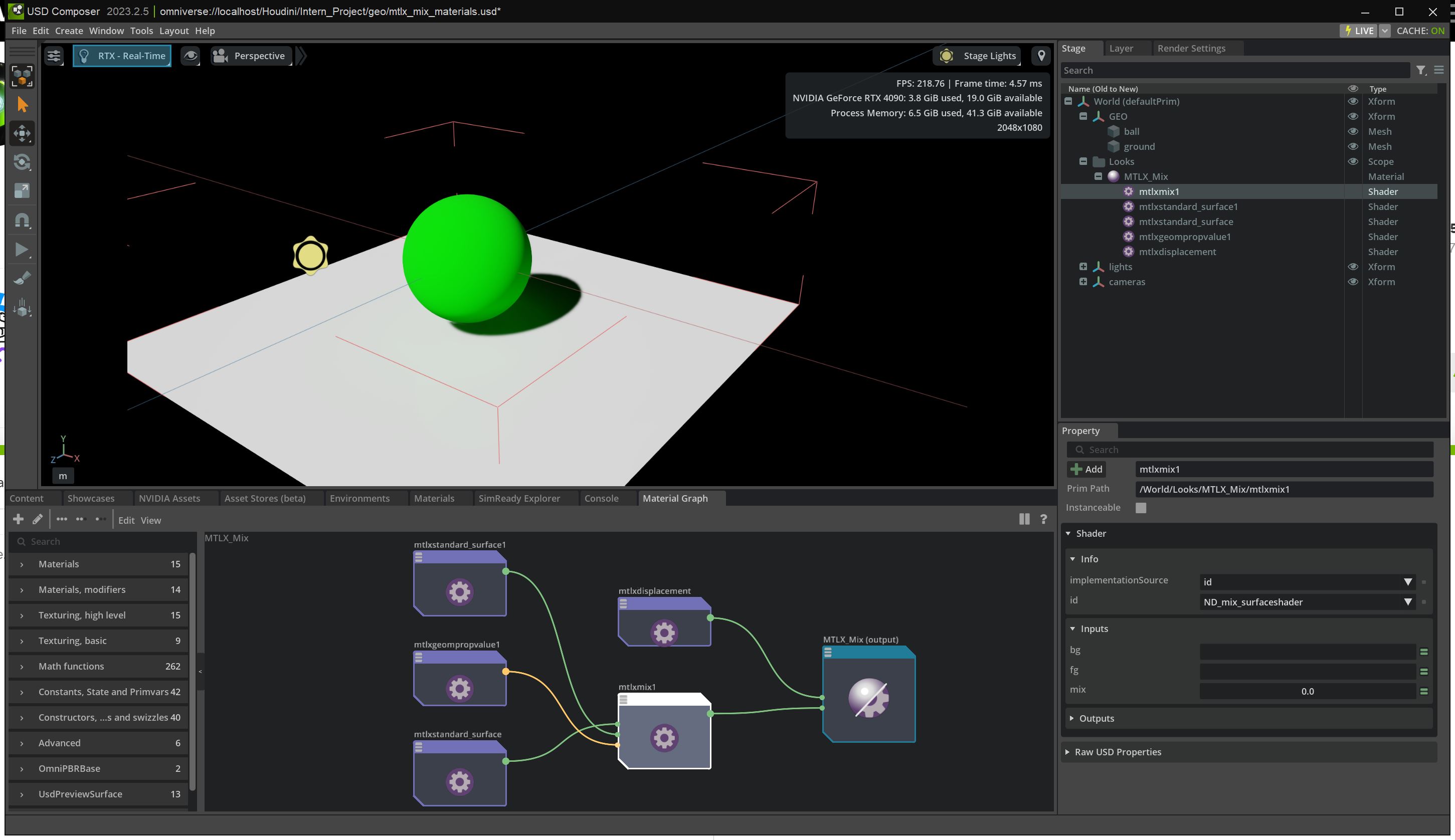Screen dimensions: 1455x840
Task: Toggle visibility of ball mesh
Action: 1352,131
